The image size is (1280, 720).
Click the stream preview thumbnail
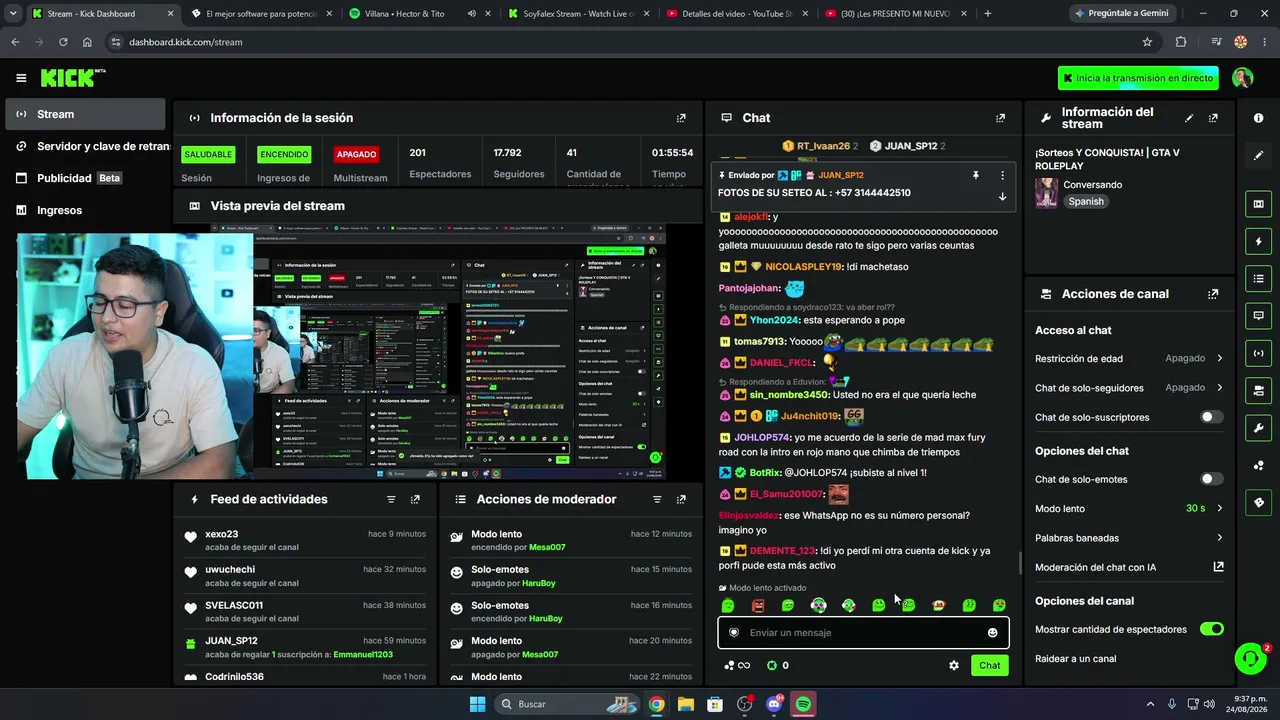pyautogui.click(x=459, y=352)
